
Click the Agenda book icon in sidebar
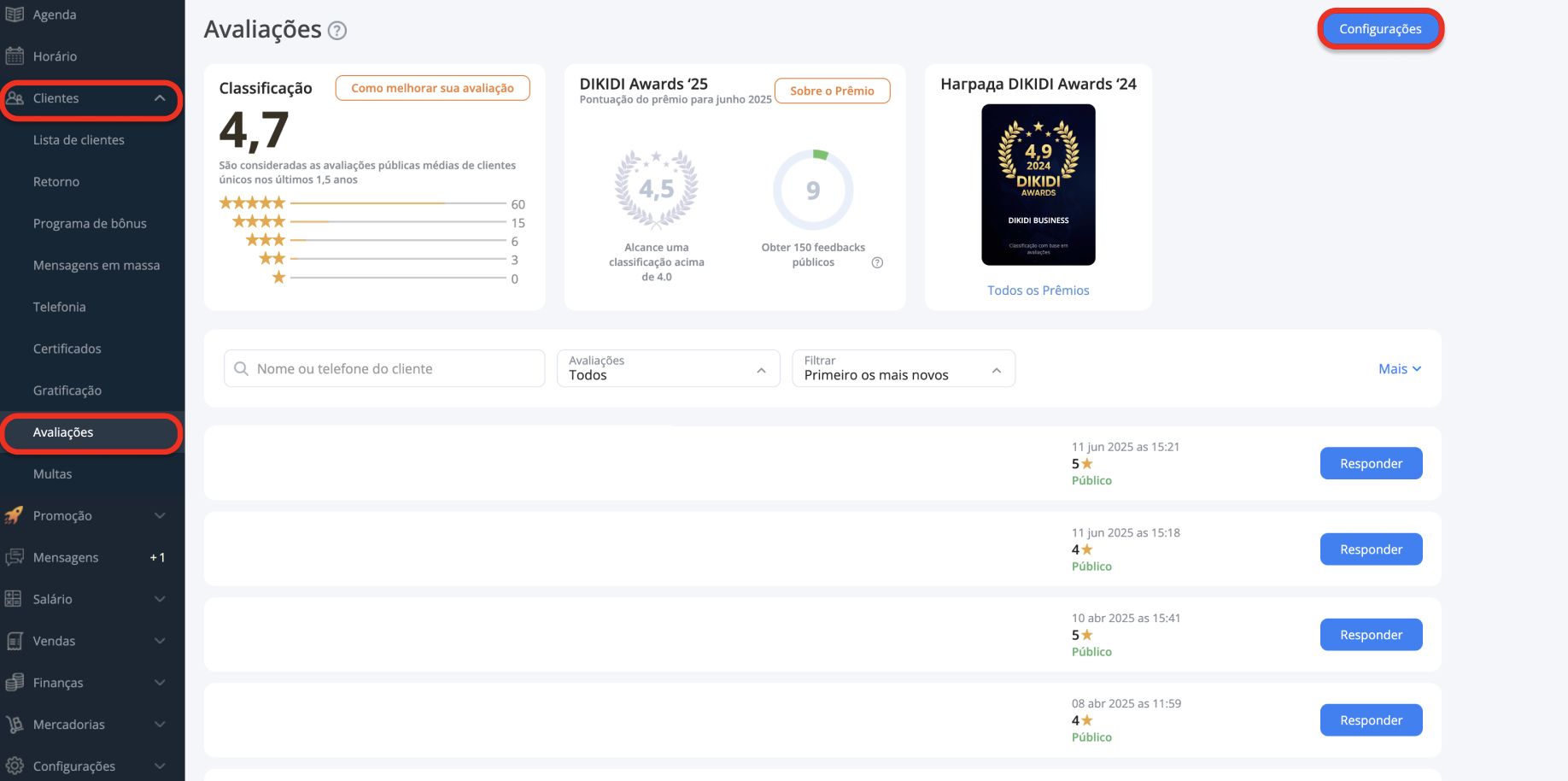point(15,15)
